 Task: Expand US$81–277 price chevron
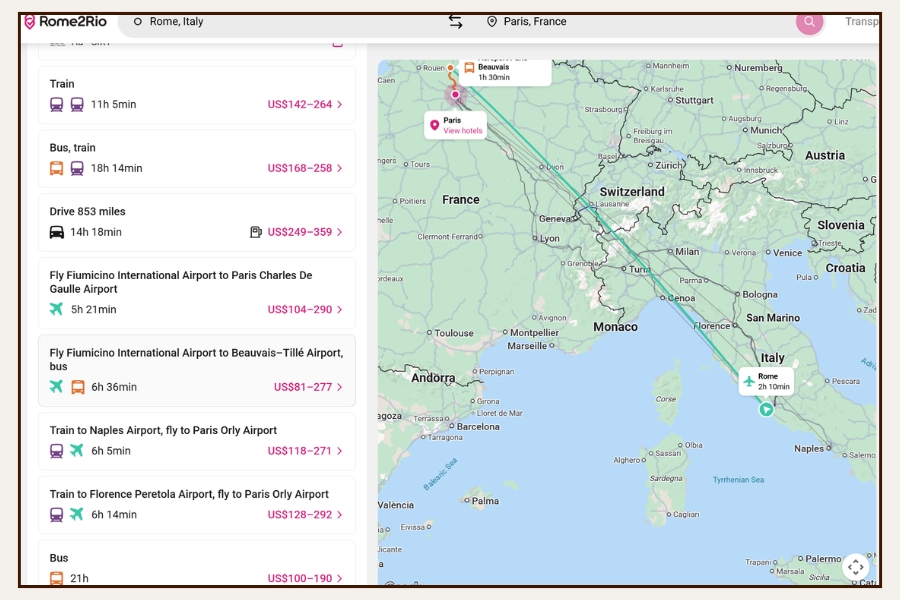(340, 387)
